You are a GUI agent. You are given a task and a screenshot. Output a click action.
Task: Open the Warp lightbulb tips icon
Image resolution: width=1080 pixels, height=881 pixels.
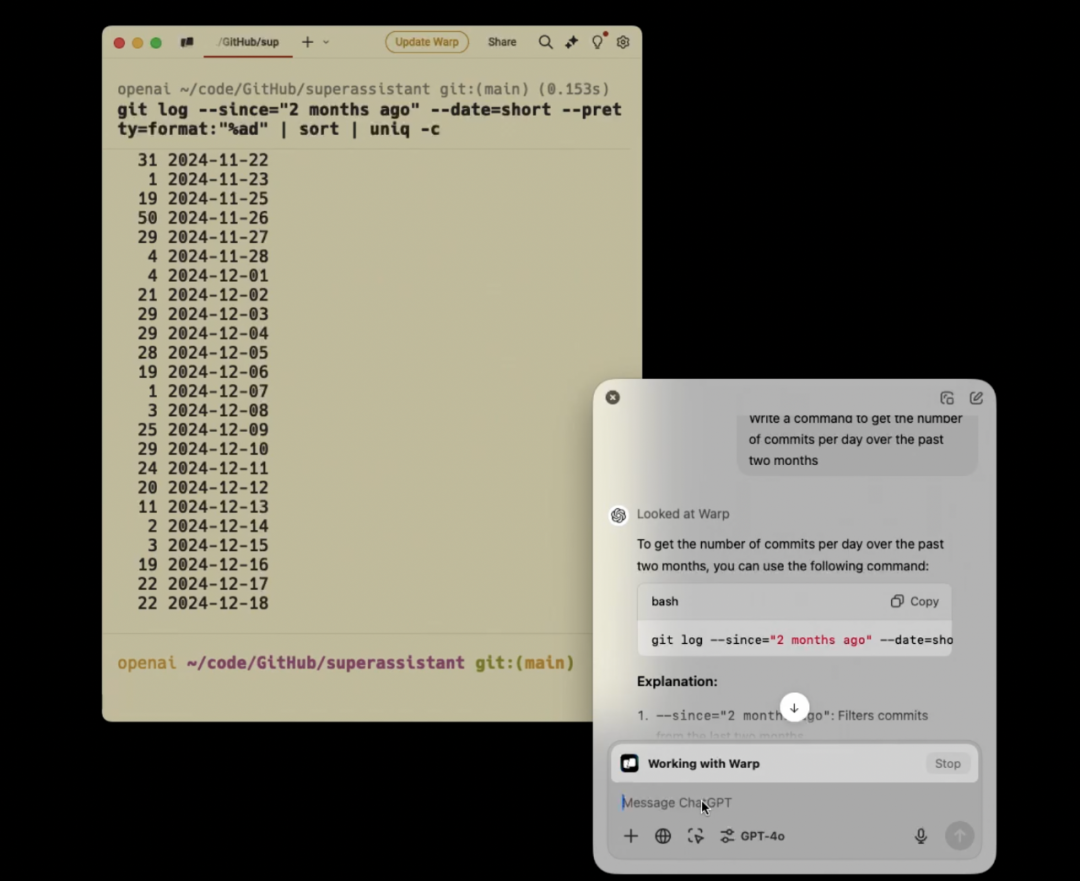coord(597,42)
